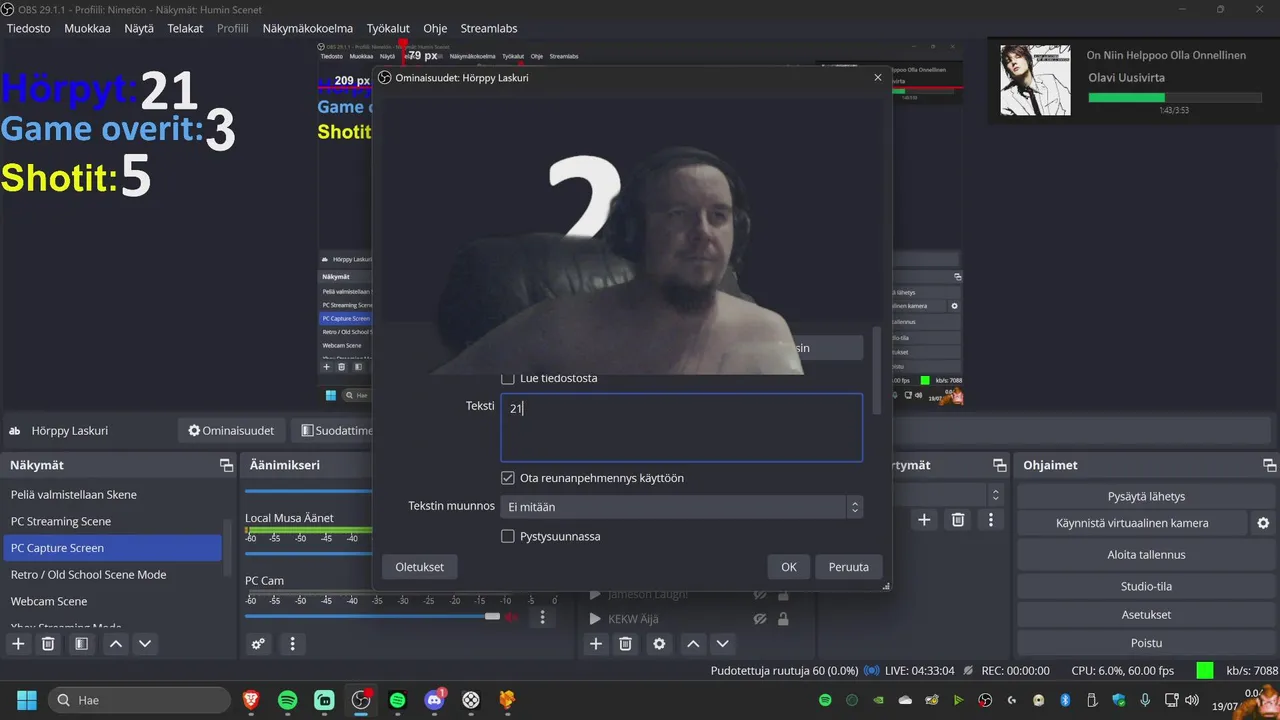
Task: Add a new scene with the plus icon in Näkymät
Action: pyautogui.click(x=18, y=644)
